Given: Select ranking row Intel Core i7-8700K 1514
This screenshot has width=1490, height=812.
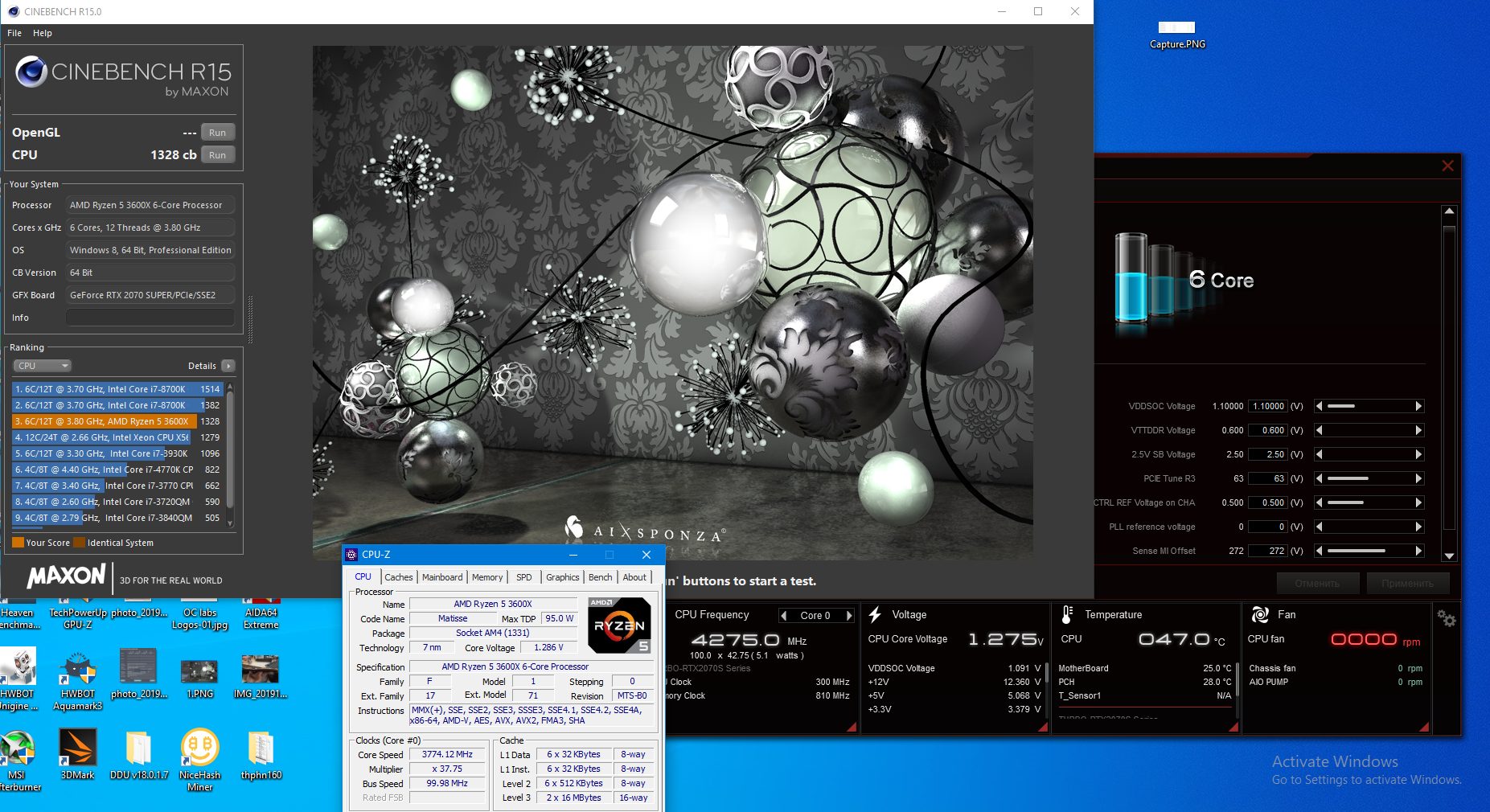Looking at the screenshot, I should tap(117, 389).
